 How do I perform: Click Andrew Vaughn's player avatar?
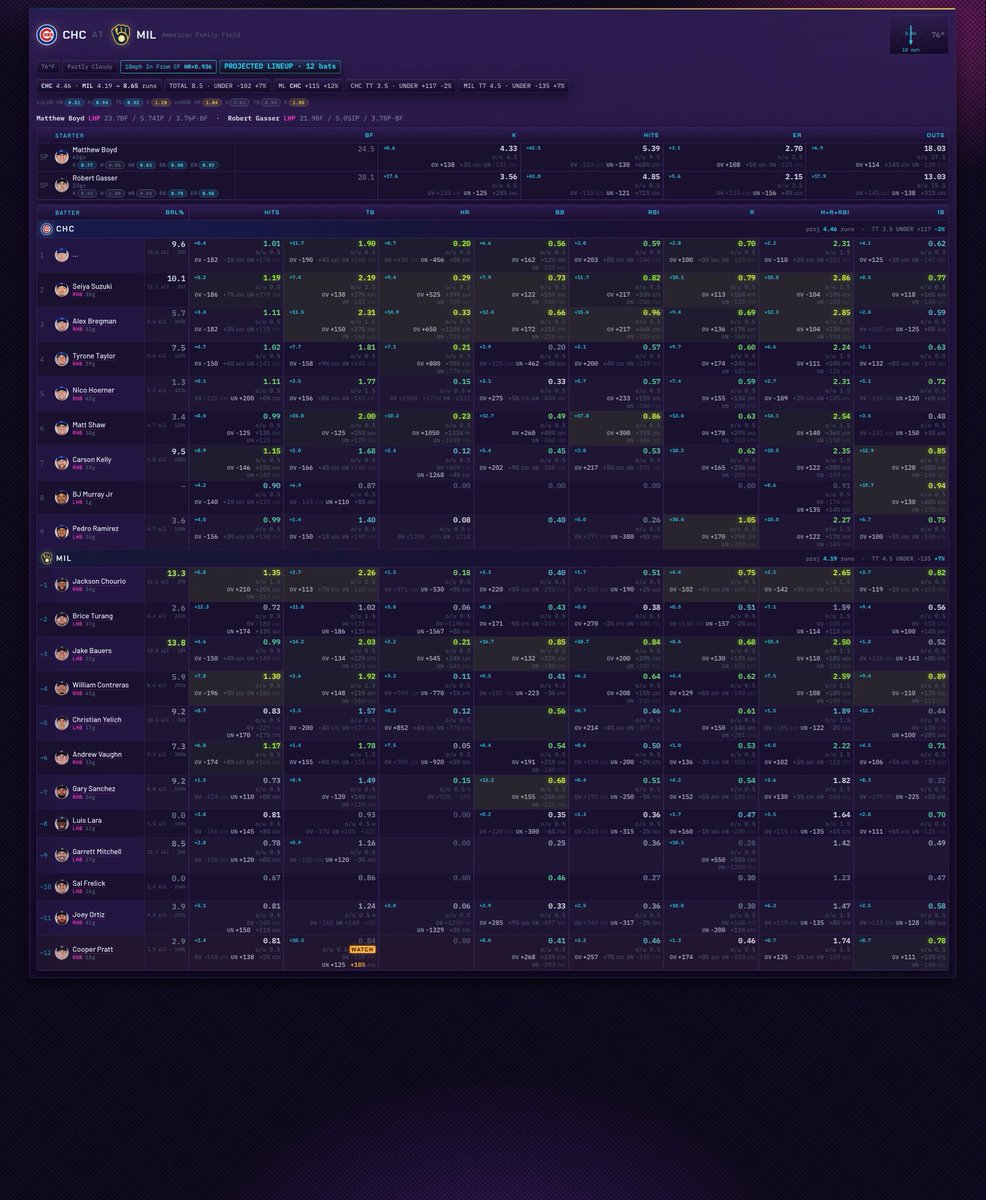point(62,757)
